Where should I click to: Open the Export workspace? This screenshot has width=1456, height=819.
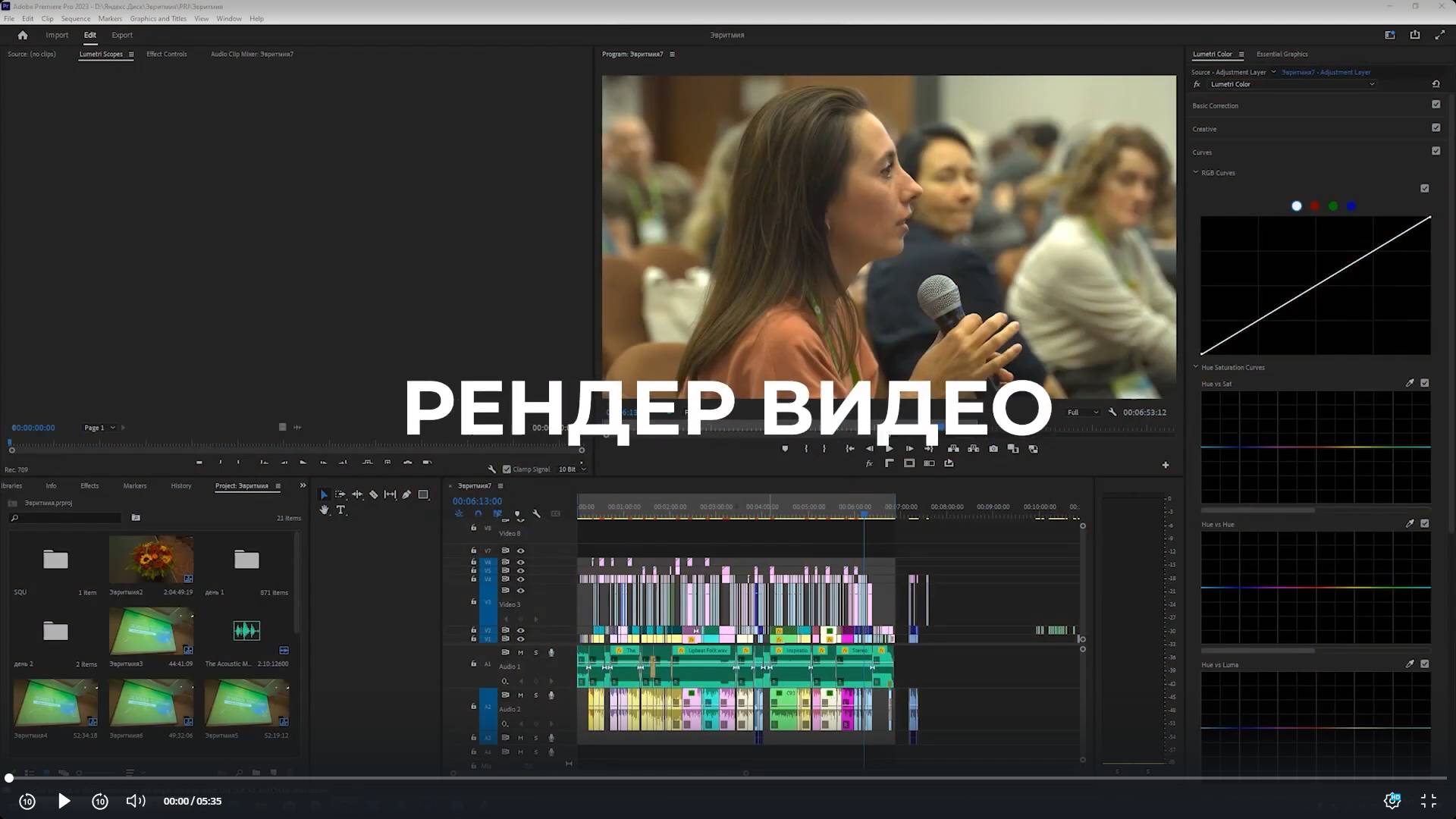121,35
